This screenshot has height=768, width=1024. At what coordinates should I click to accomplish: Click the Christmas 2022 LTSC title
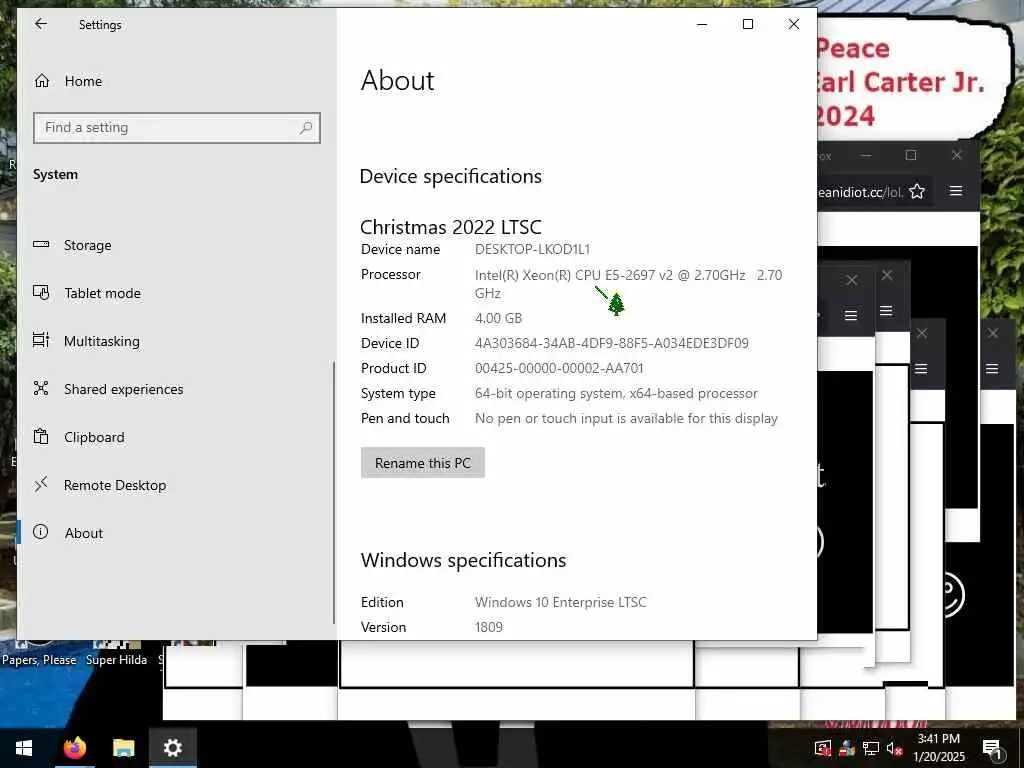click(451, 227)
